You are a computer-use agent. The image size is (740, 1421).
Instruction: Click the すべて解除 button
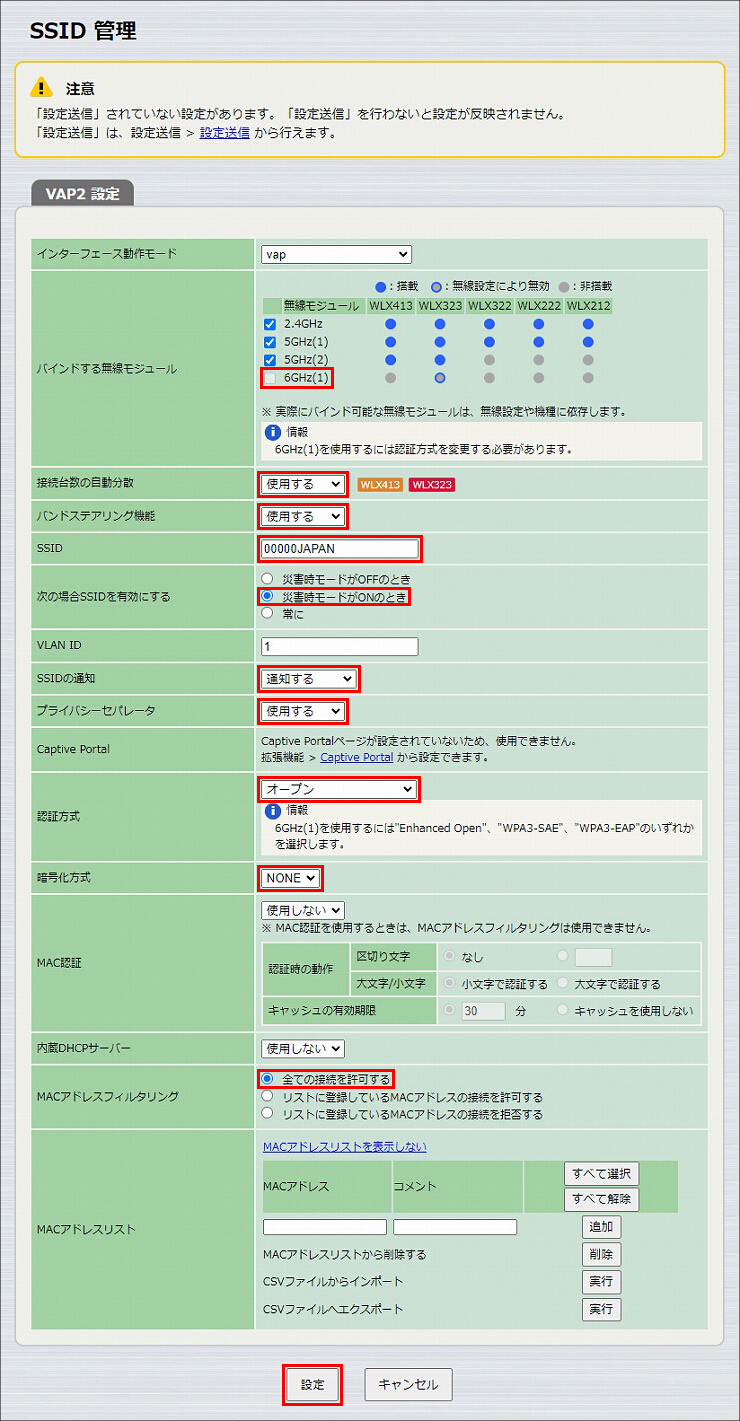(601, 1199)
